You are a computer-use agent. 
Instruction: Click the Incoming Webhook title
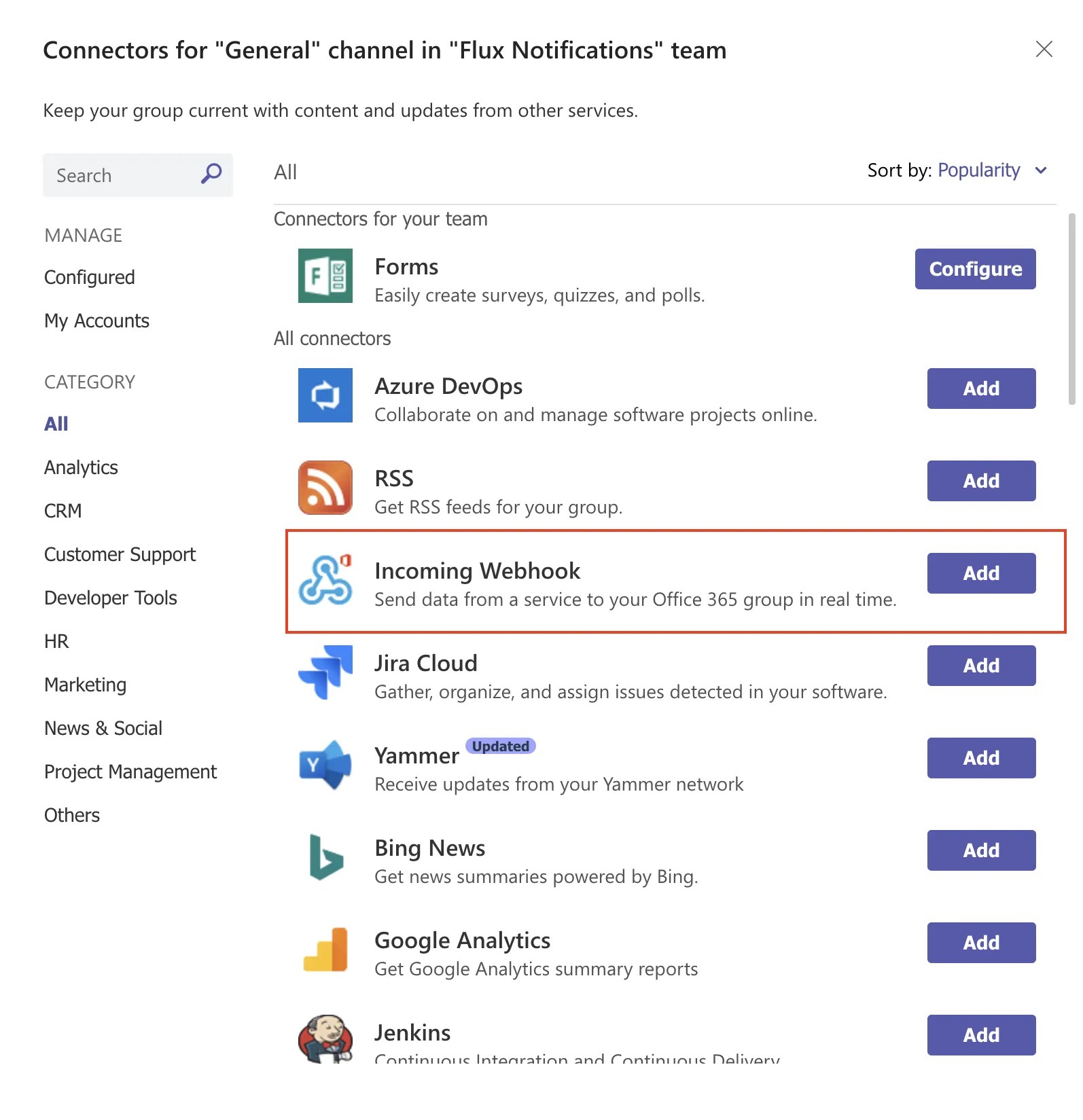coord(478,571)
